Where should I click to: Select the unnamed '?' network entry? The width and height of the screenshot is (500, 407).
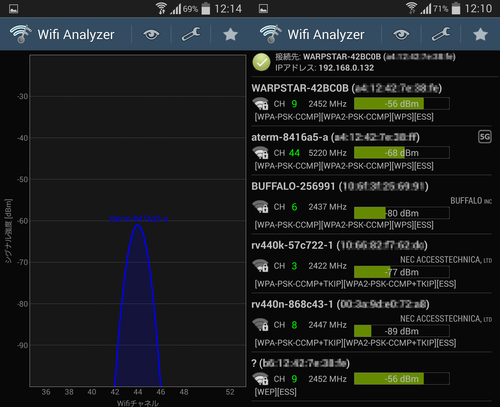pyautogui.click(x=301, y=363)
